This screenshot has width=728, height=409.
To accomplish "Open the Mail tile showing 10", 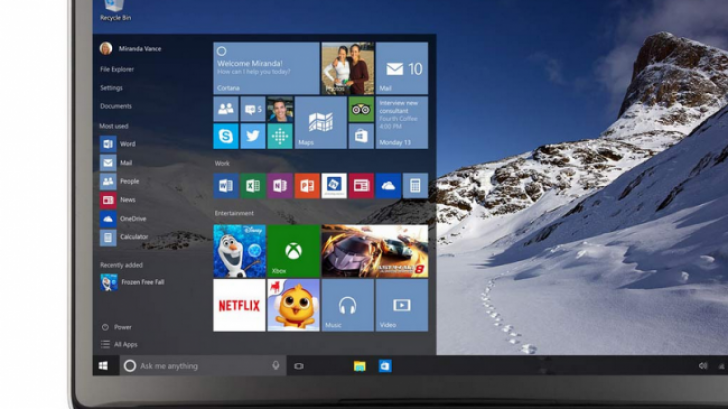I will pos(402,68).
